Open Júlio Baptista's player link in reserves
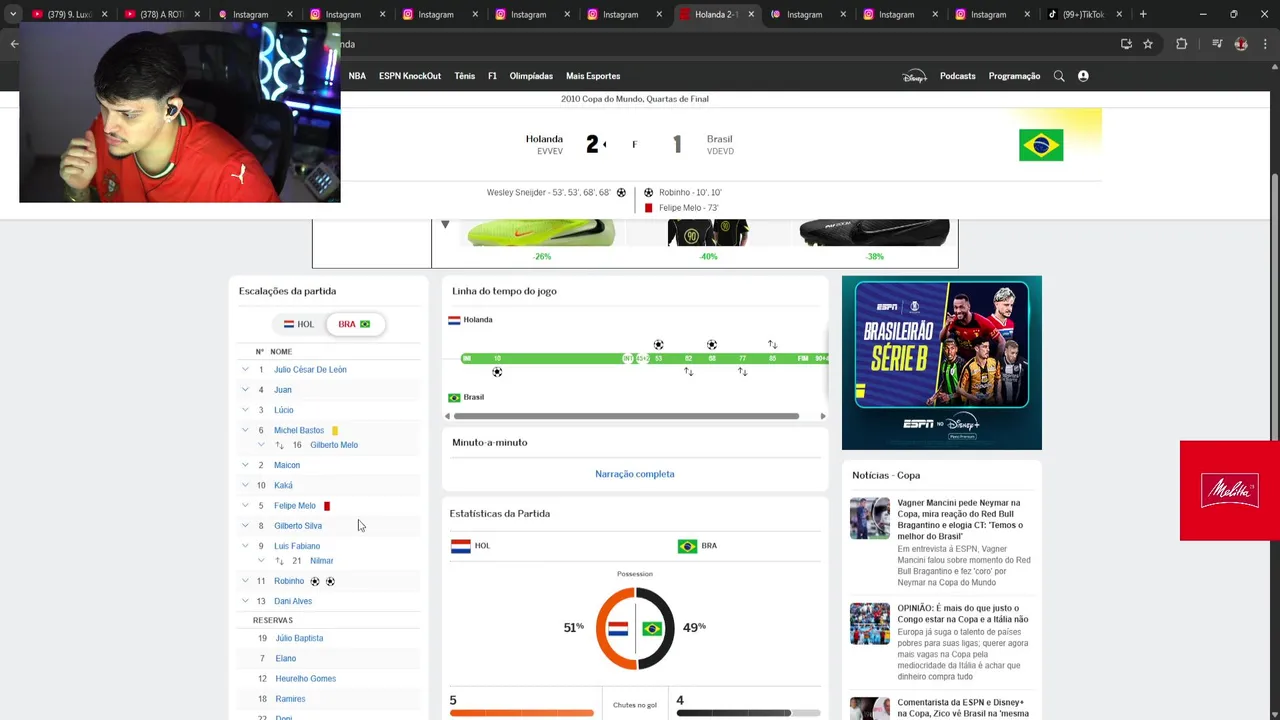This screenshot has width=1280, height=720. (x=299, y=638)
